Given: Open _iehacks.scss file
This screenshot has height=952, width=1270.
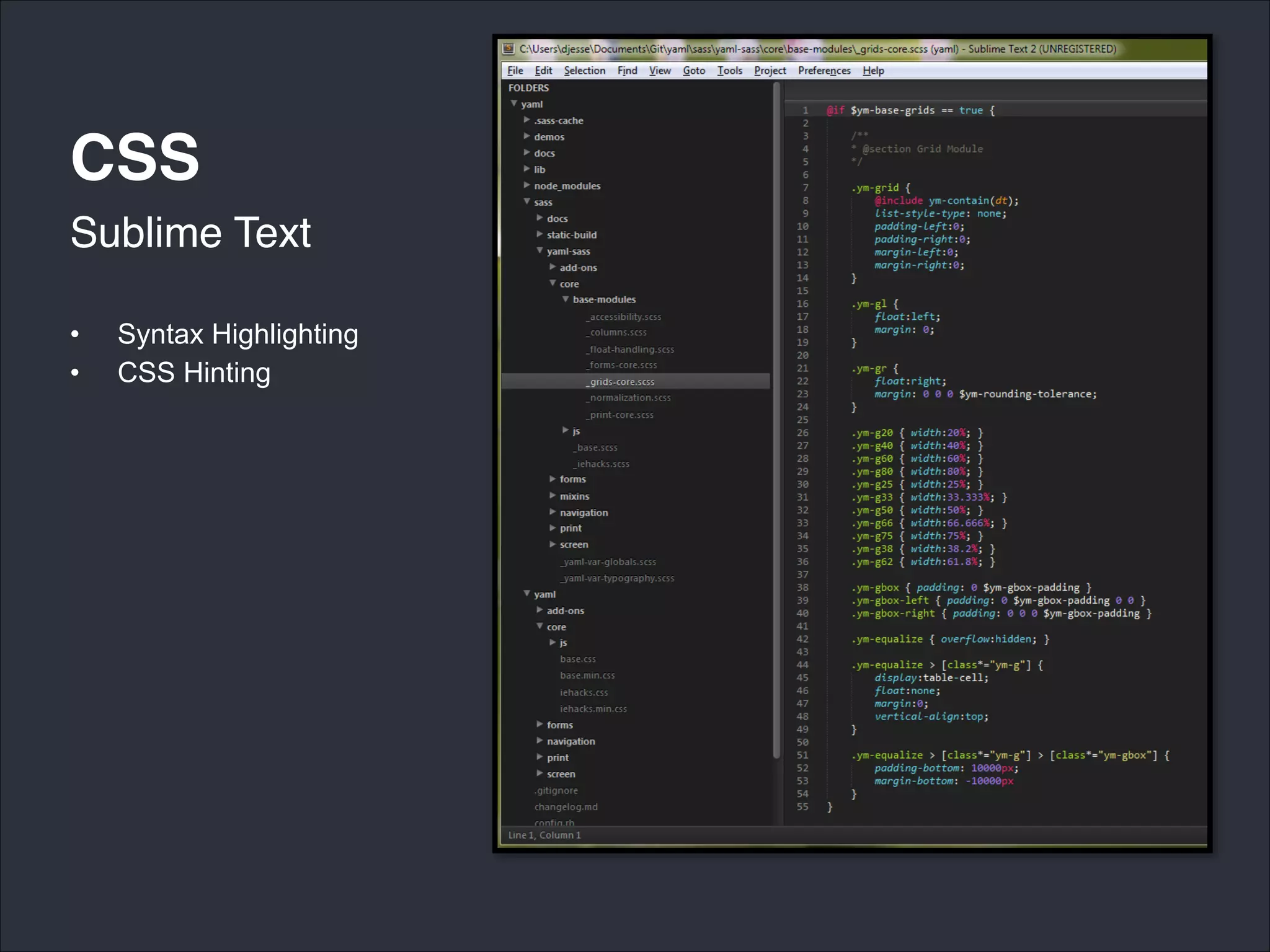Looking at the screenshot, I should click(601, 464).
